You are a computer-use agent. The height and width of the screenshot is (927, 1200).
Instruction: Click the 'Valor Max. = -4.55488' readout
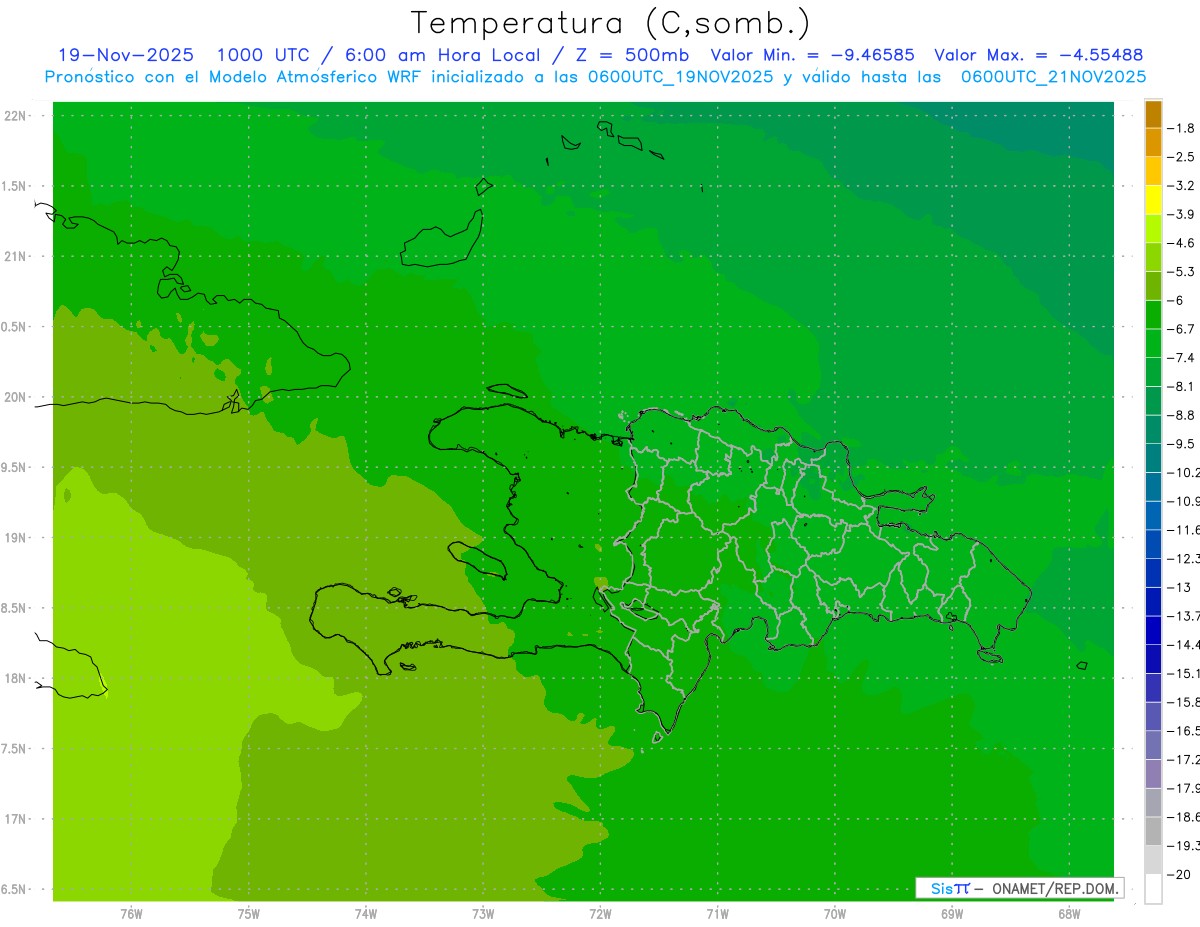click(1038, 55)
